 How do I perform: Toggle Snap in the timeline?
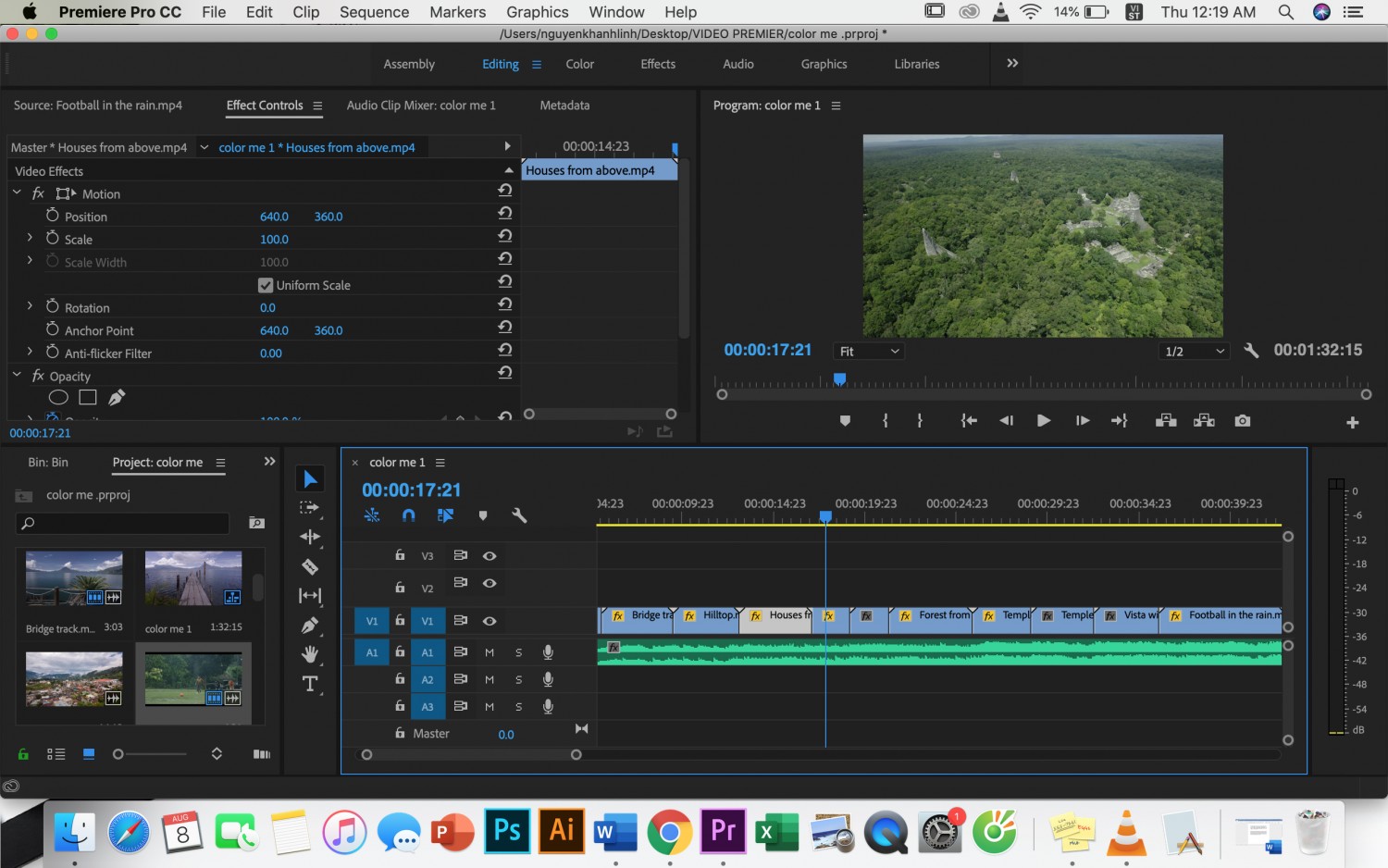tap(408, 515)
